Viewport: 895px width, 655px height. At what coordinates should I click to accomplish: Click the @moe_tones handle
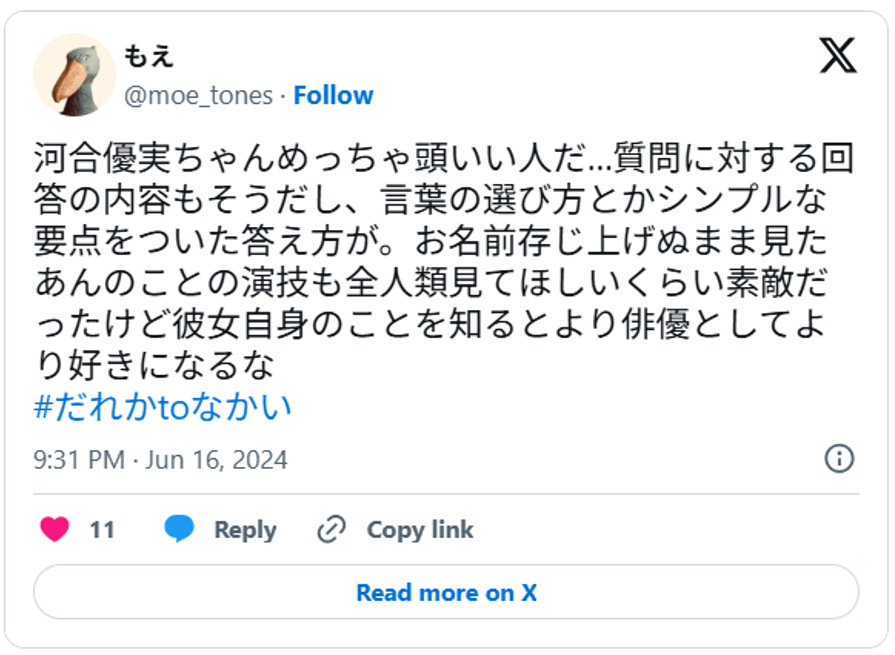(198, 95)
